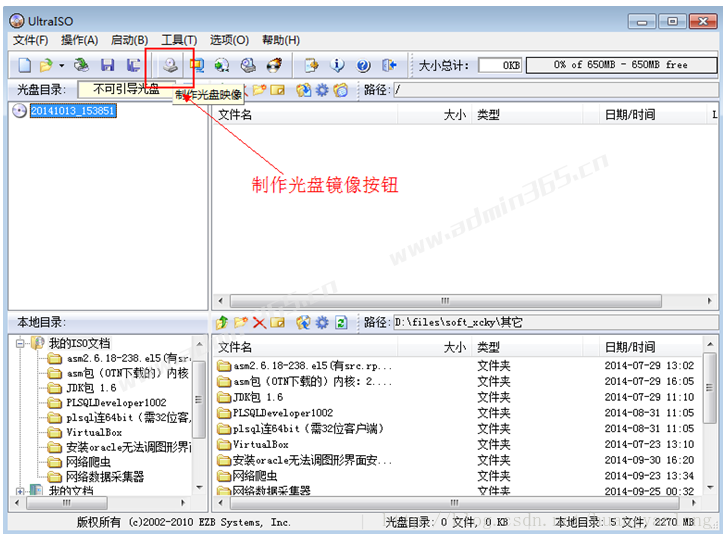Open the 选项(O) menu

pyautogui.click(x=229, y=40)
